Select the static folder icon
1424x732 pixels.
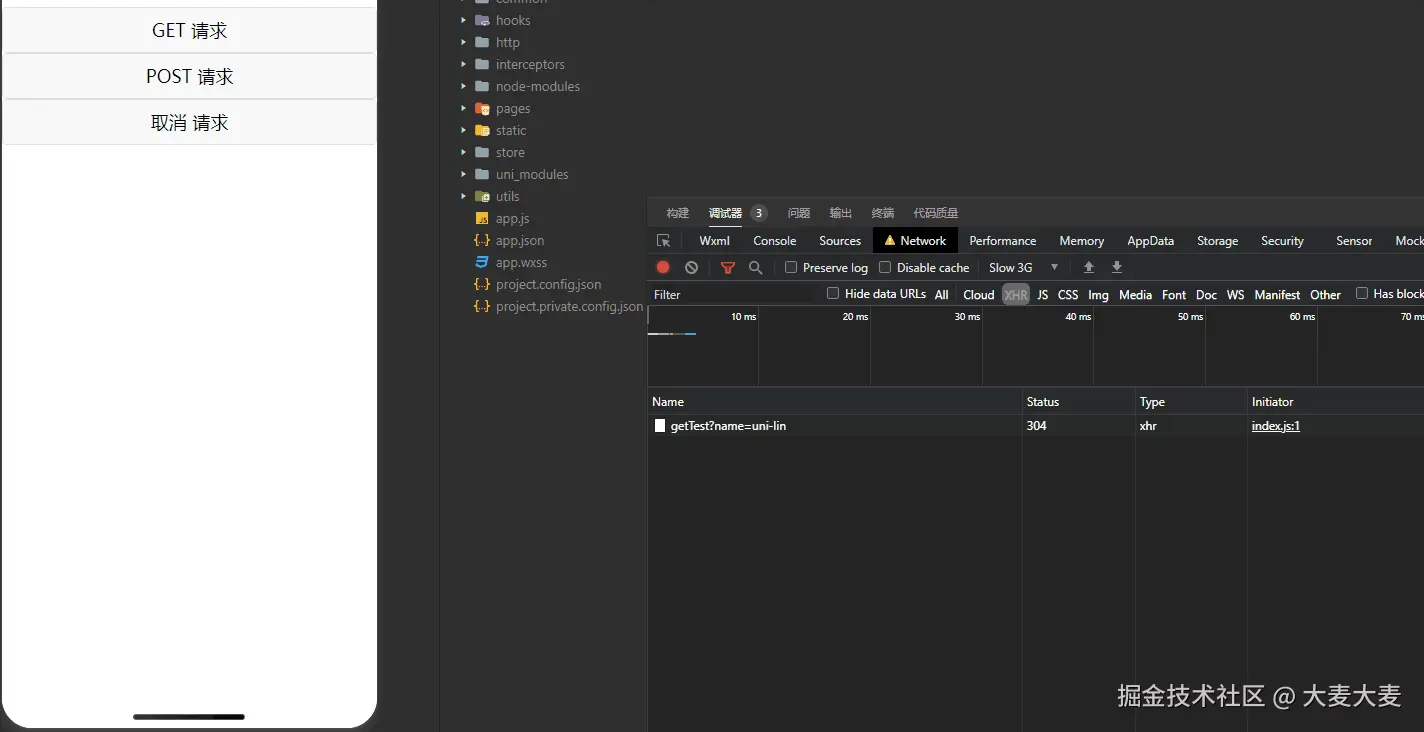(482, 130)
